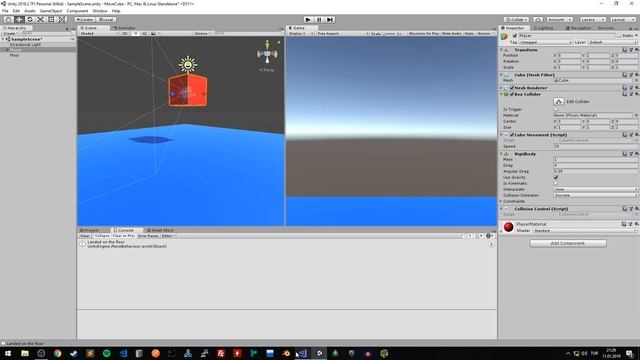
Task: Click the Add Component button
Action: click(x=568, y=243)
